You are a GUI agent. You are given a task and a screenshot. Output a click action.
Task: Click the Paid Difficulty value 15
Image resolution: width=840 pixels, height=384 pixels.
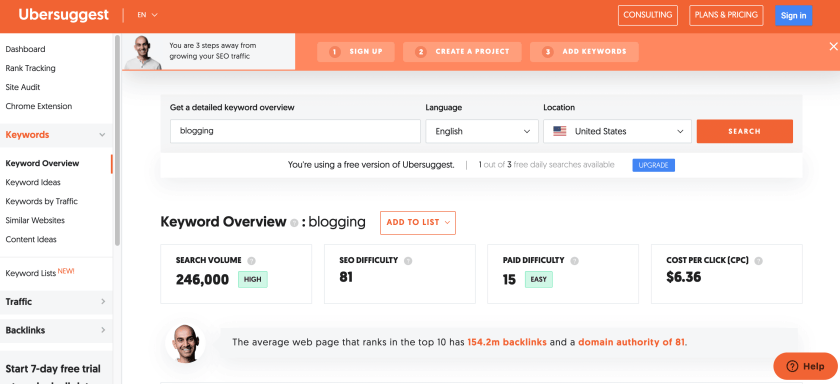509,279
